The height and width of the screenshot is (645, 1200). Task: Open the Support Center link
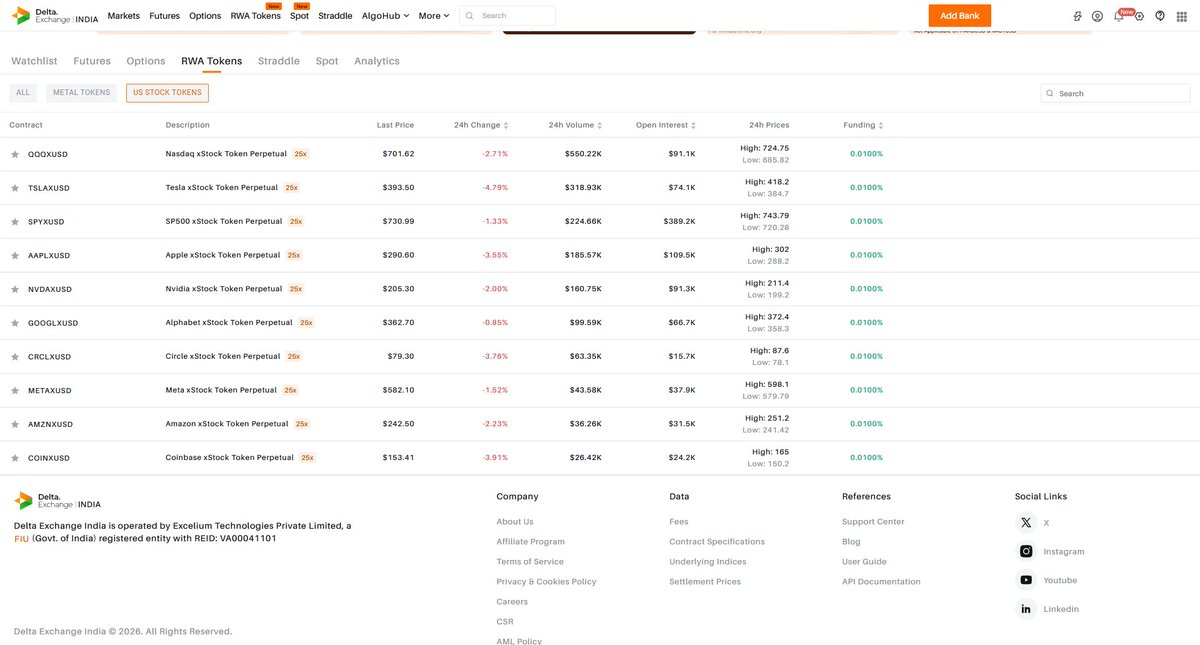pos(873,522)
